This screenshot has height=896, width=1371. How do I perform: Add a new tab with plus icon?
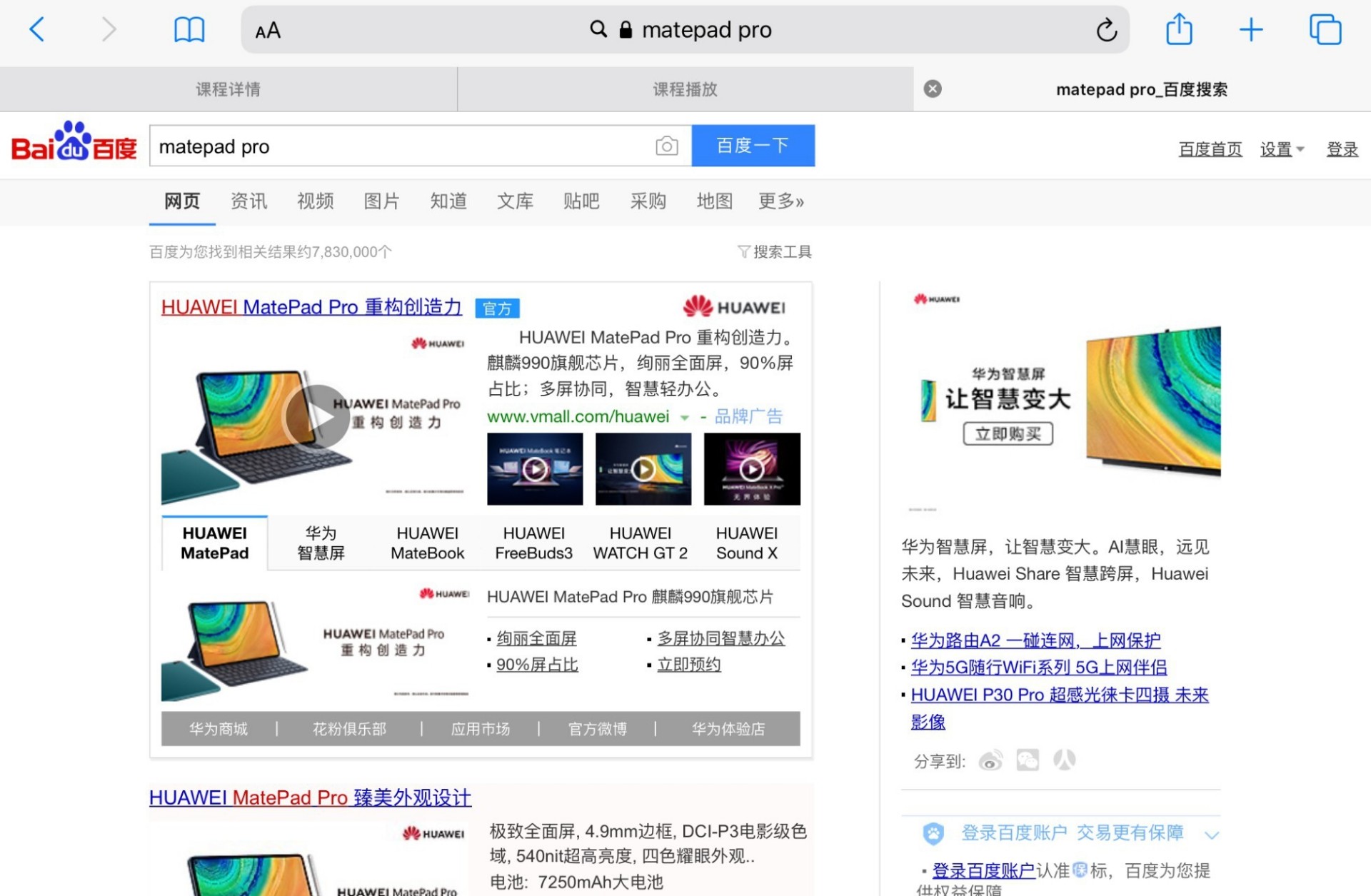tap(1251, 29)
